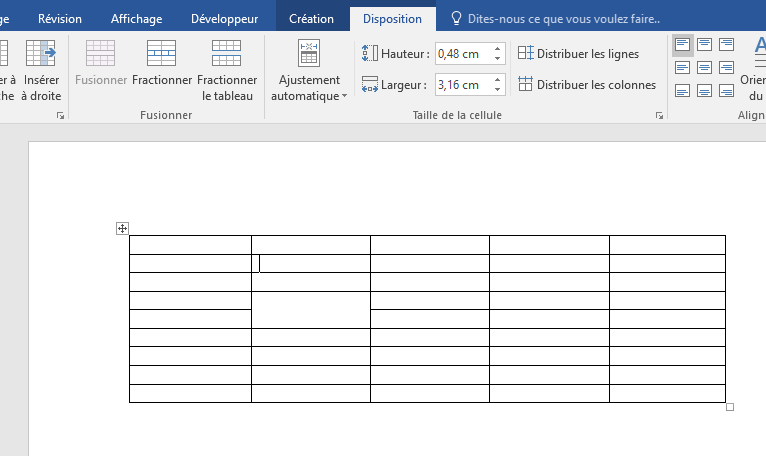Select the middle-left cell alignment icon
Image resolution: width=766 pixels, height=456 pixels.
[682, 68]
